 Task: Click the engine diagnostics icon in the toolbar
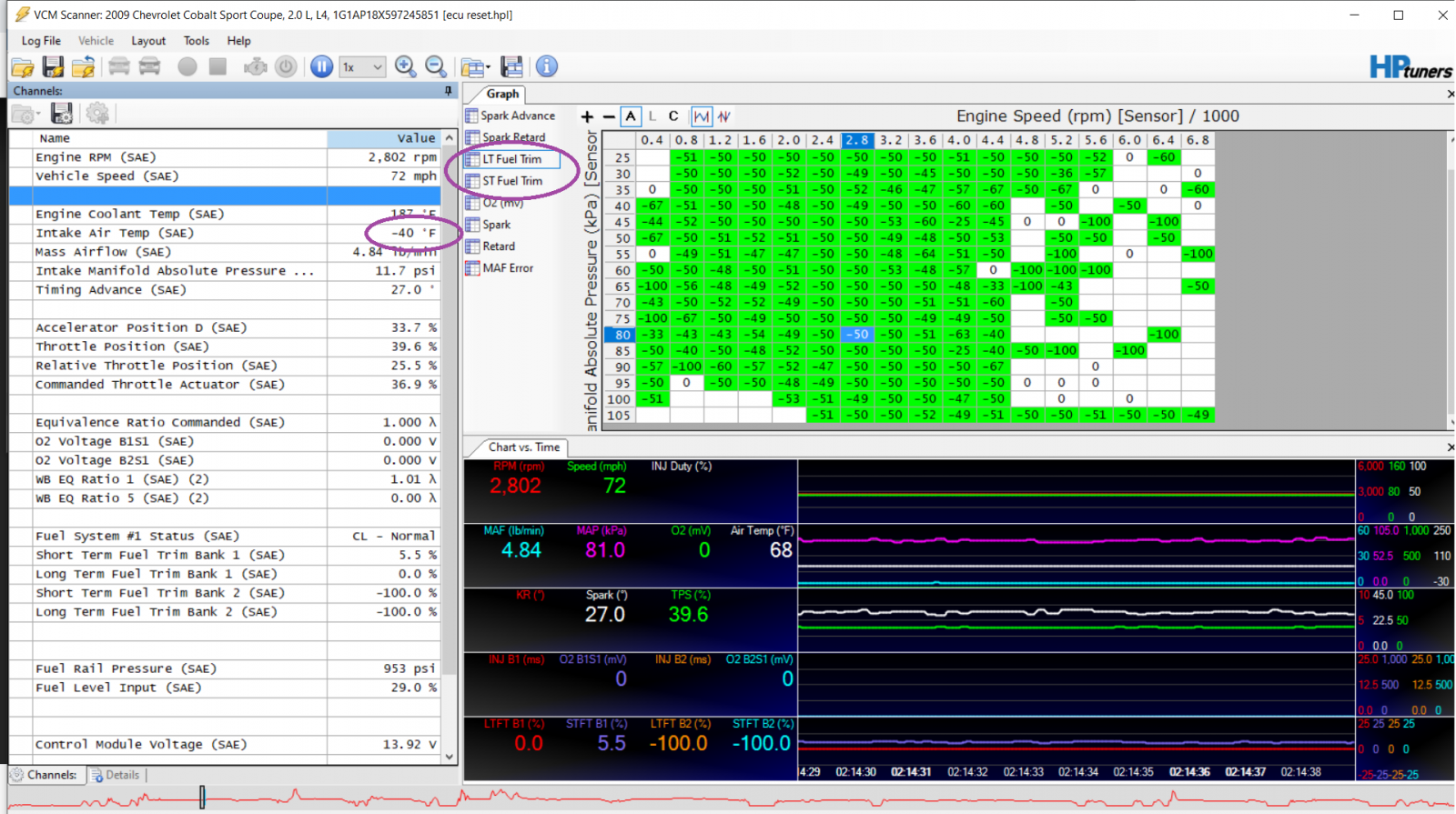pos(256,66)
